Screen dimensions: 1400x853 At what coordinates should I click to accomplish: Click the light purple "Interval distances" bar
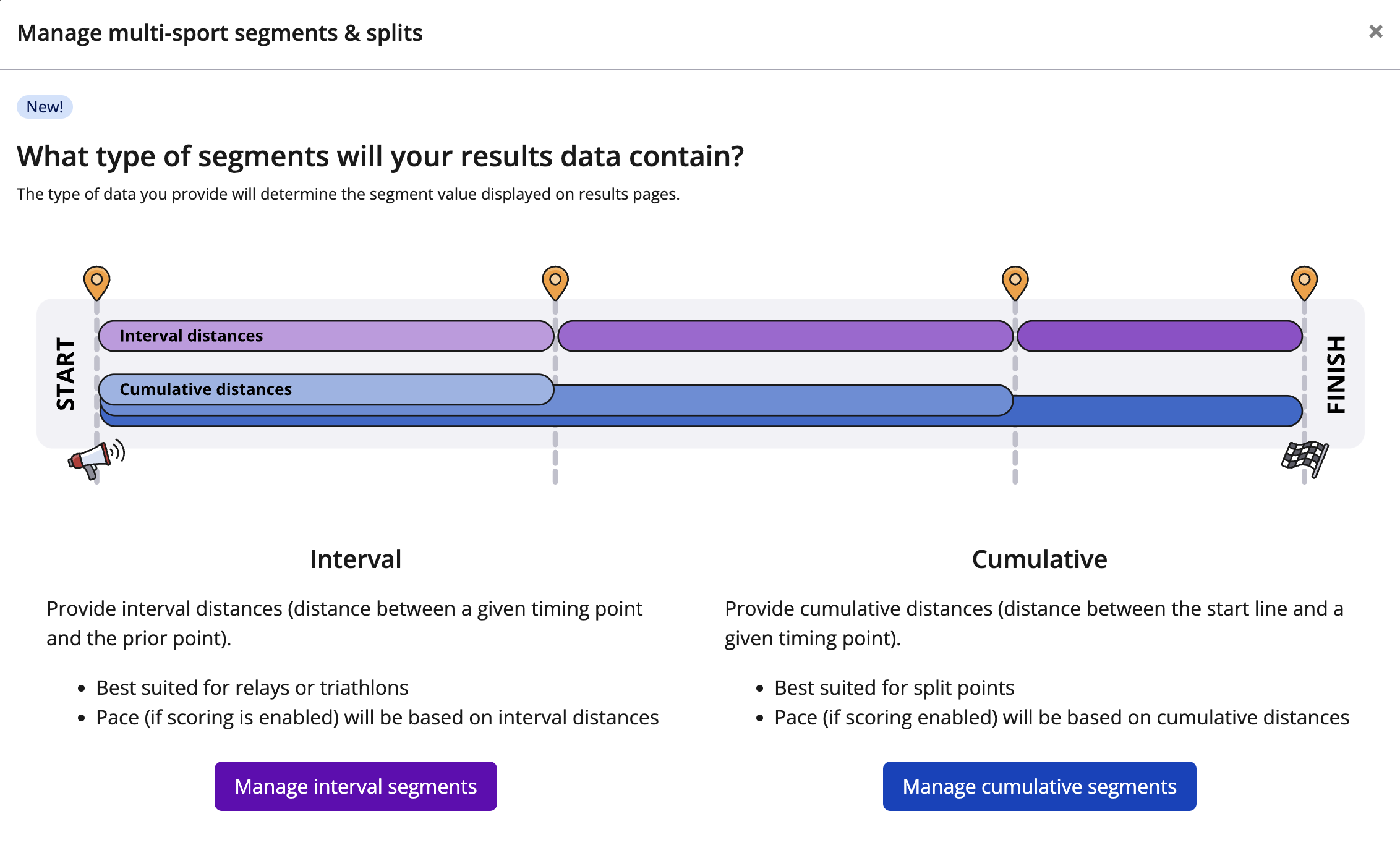(326, 336)
